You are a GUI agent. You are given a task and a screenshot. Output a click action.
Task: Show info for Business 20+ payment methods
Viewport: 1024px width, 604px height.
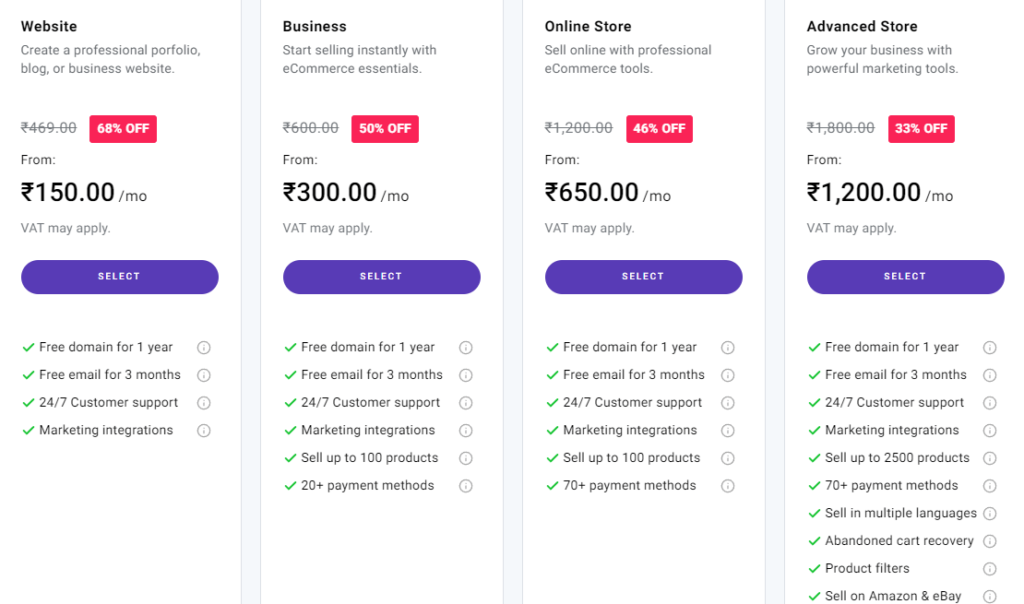point(466,486)
